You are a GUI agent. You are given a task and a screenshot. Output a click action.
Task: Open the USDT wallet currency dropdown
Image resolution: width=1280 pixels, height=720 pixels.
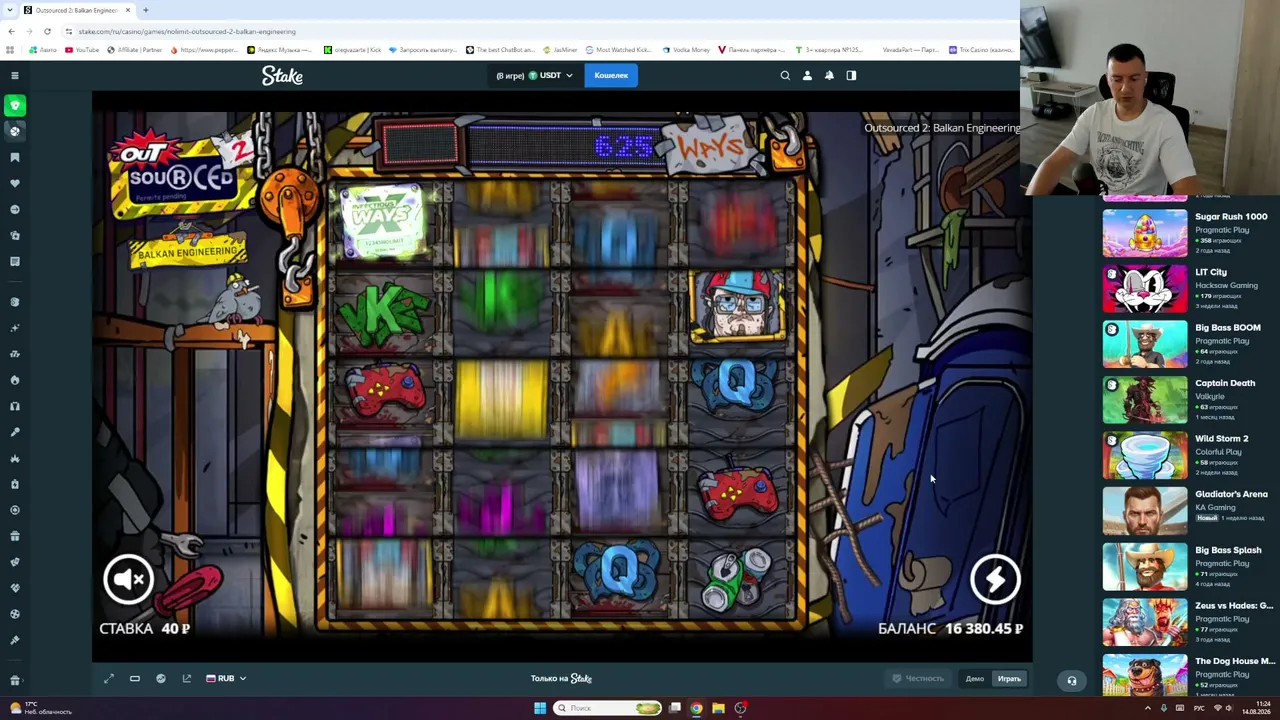549,75
